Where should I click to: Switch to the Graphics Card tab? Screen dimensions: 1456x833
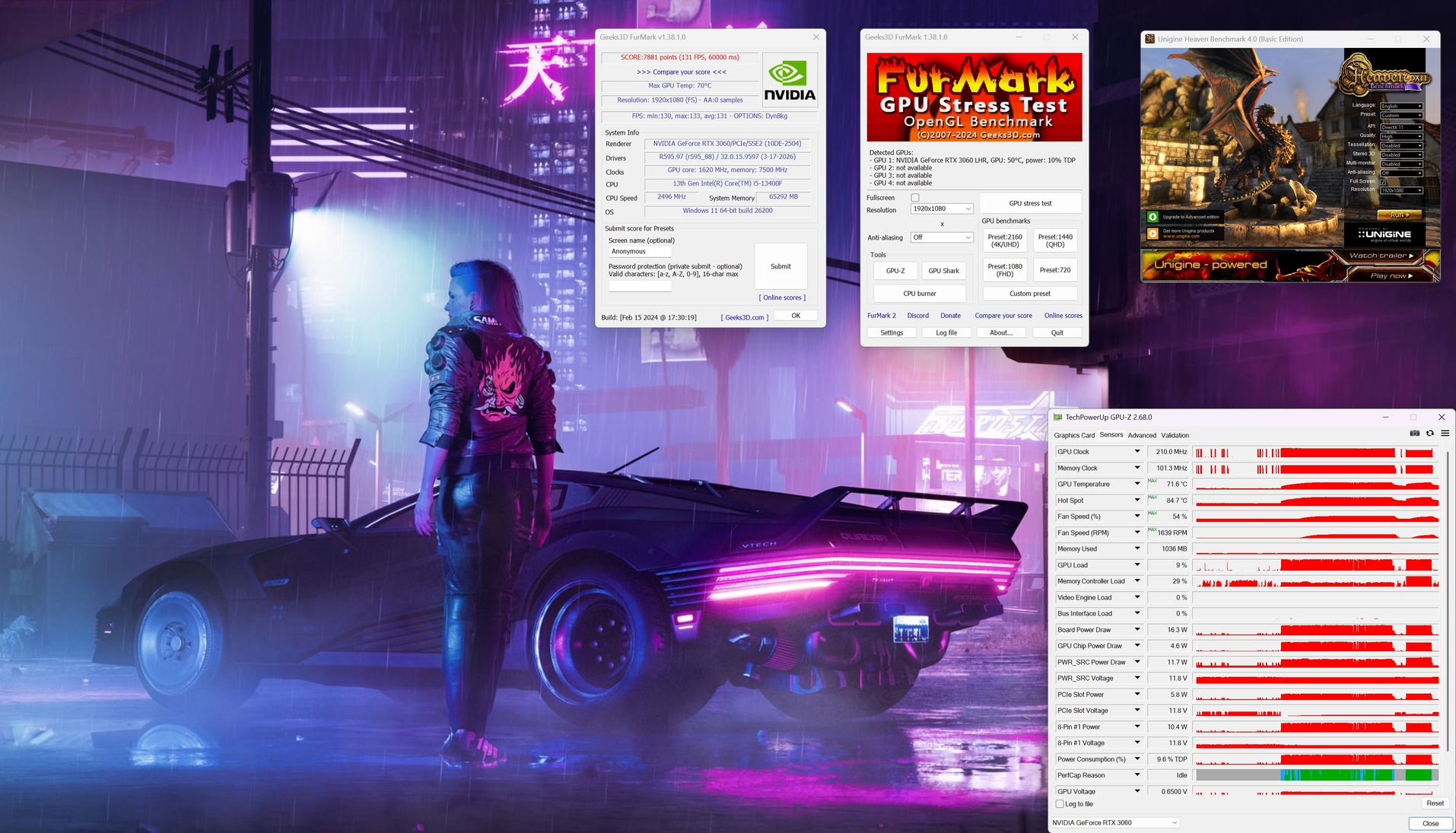tap(1074, 435)
